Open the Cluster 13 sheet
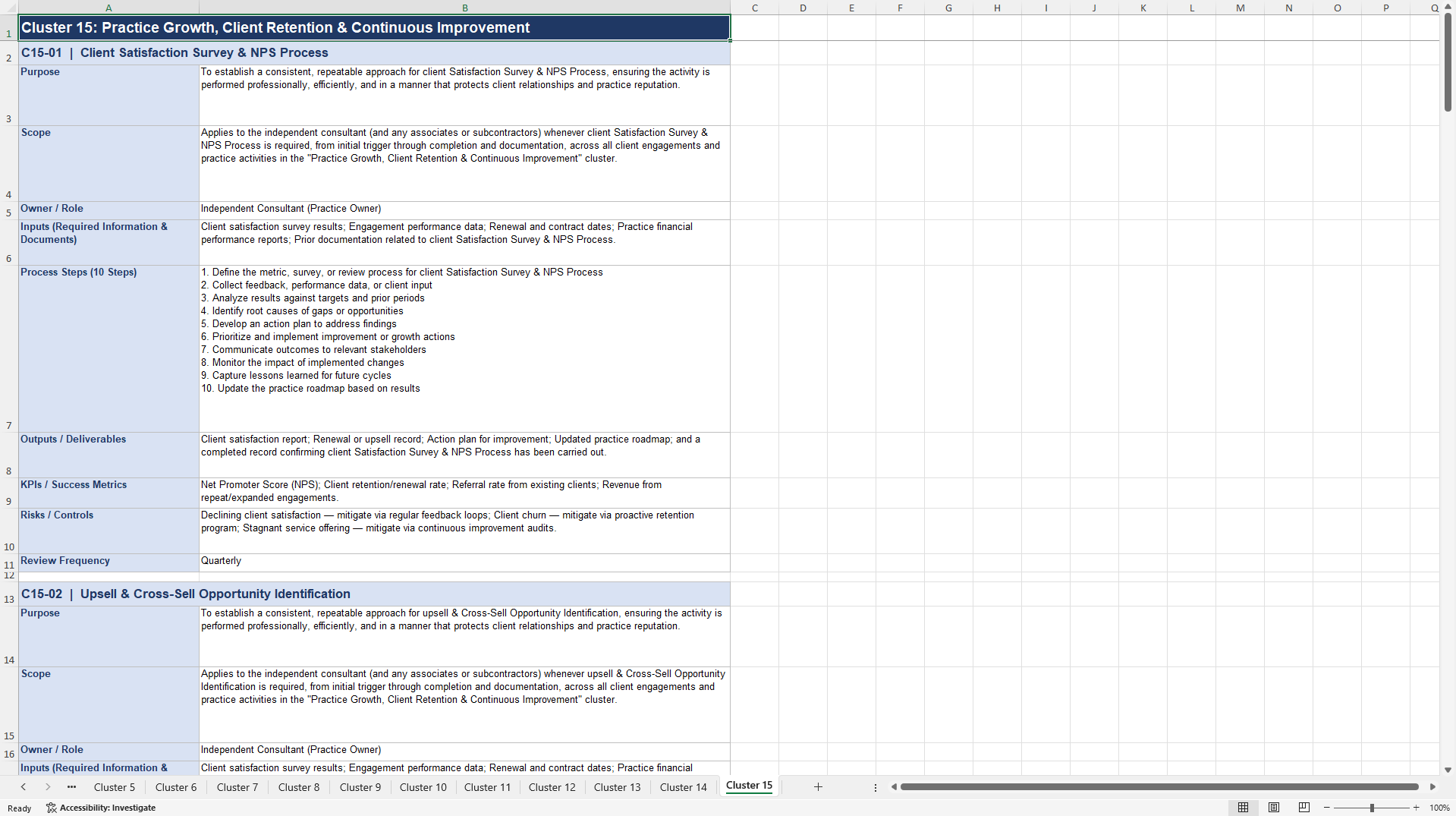 tap(618, 787)
